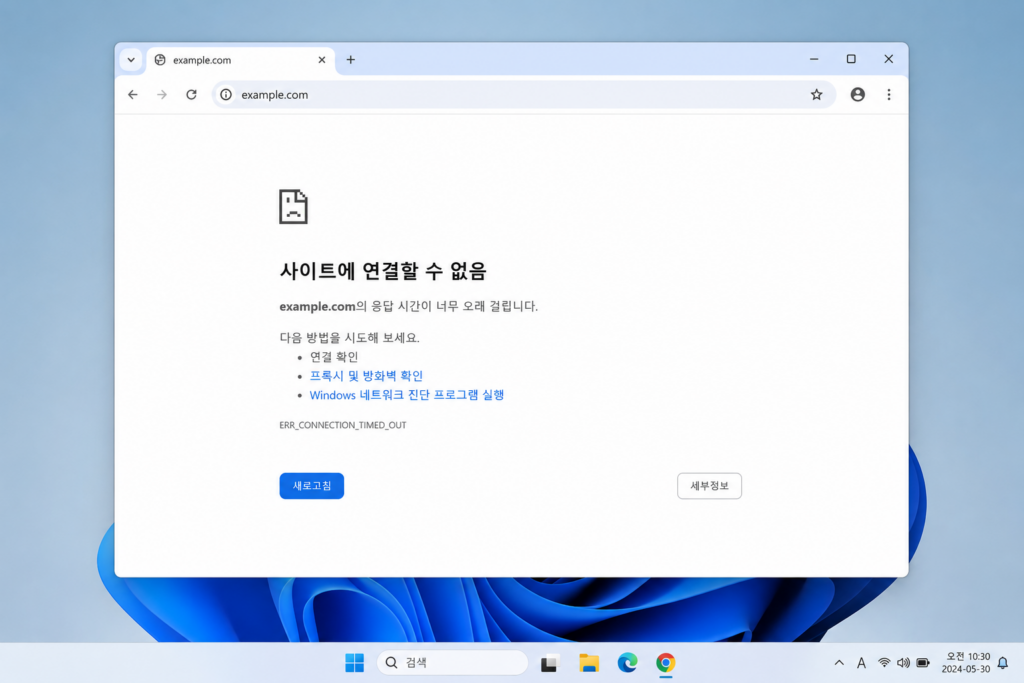Open Chrome's three-dot menu
The image size is (1024, 683).
click(x=889, y=95)
